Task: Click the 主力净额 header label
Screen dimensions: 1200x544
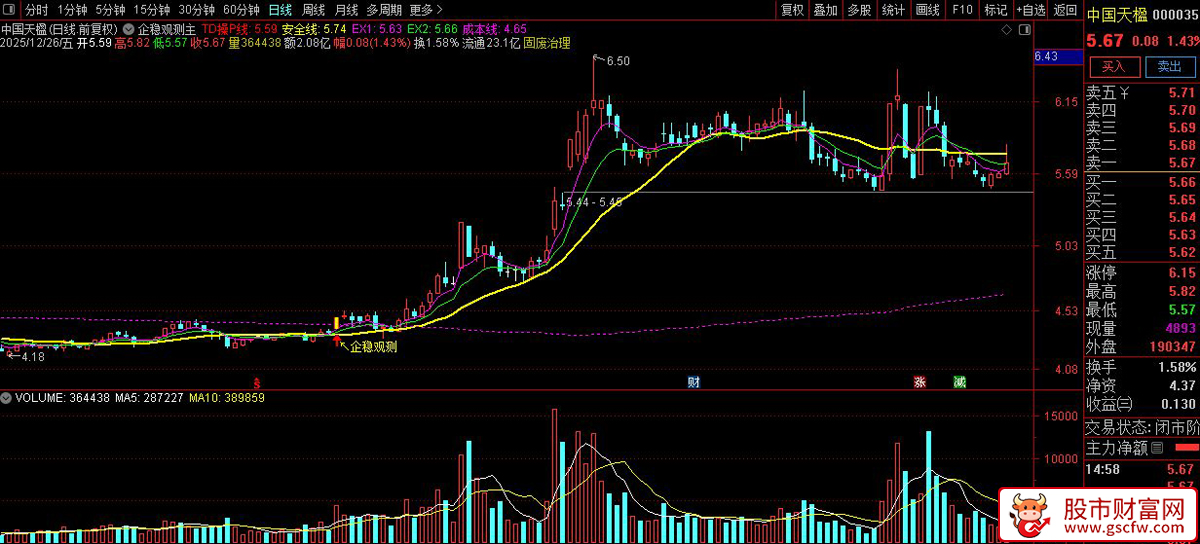Action: tap(1117, 447)
